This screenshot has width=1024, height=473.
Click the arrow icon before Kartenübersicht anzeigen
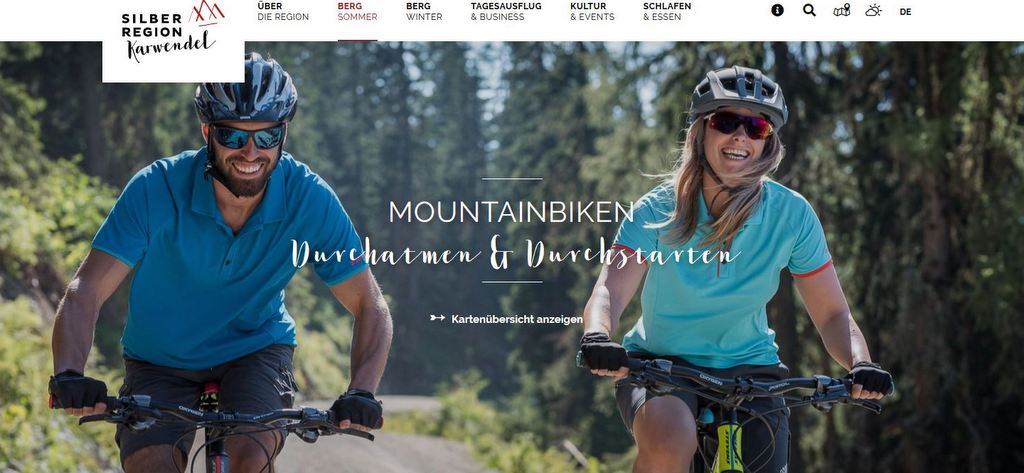coord(438,318)
